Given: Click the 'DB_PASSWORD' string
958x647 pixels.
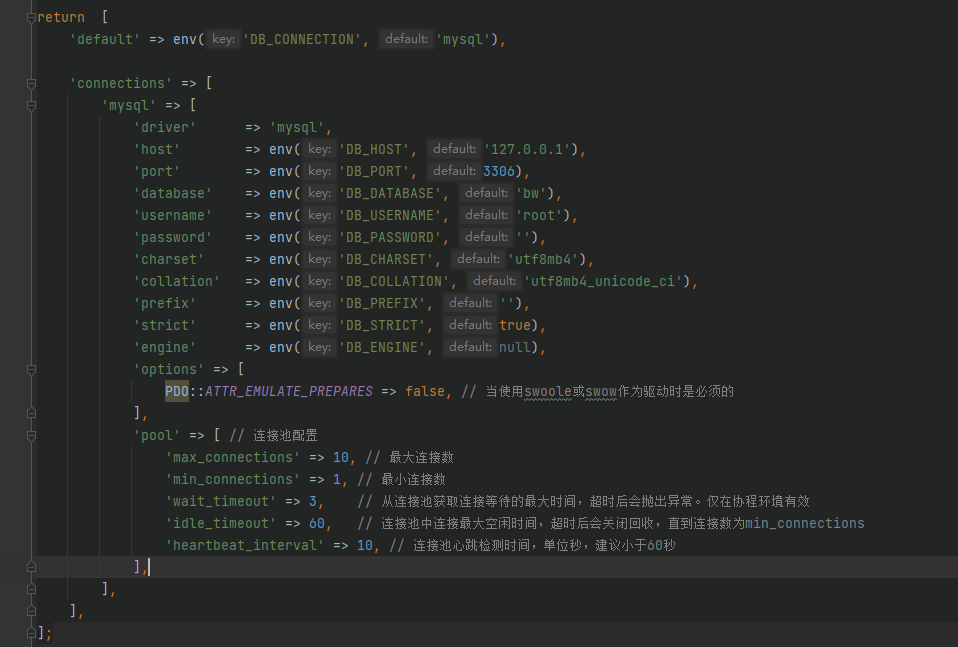Looking at the screenshot, I should point(391,237).
